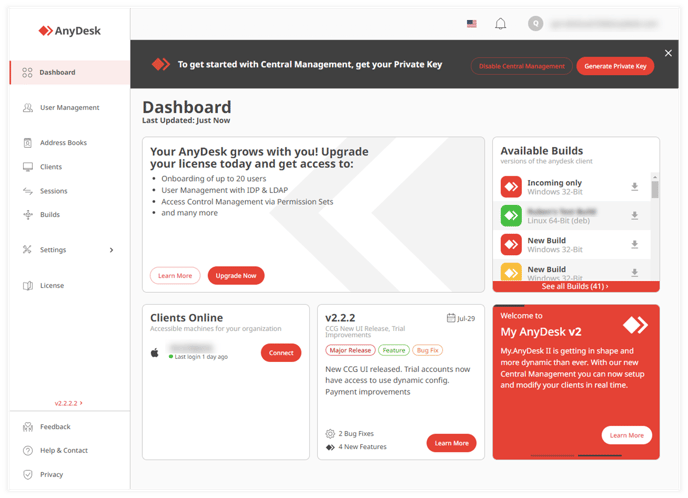Click the yellow New Build icon
Viewport: 688px width, 498px height.
pos(511,272)
